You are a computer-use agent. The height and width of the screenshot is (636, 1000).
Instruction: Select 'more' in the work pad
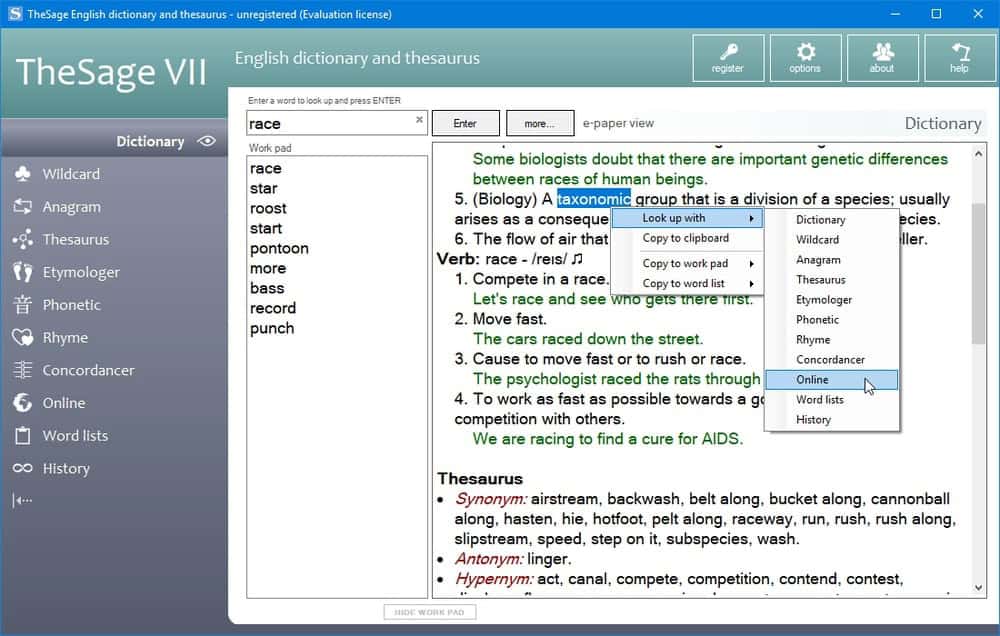coord(268,268)
